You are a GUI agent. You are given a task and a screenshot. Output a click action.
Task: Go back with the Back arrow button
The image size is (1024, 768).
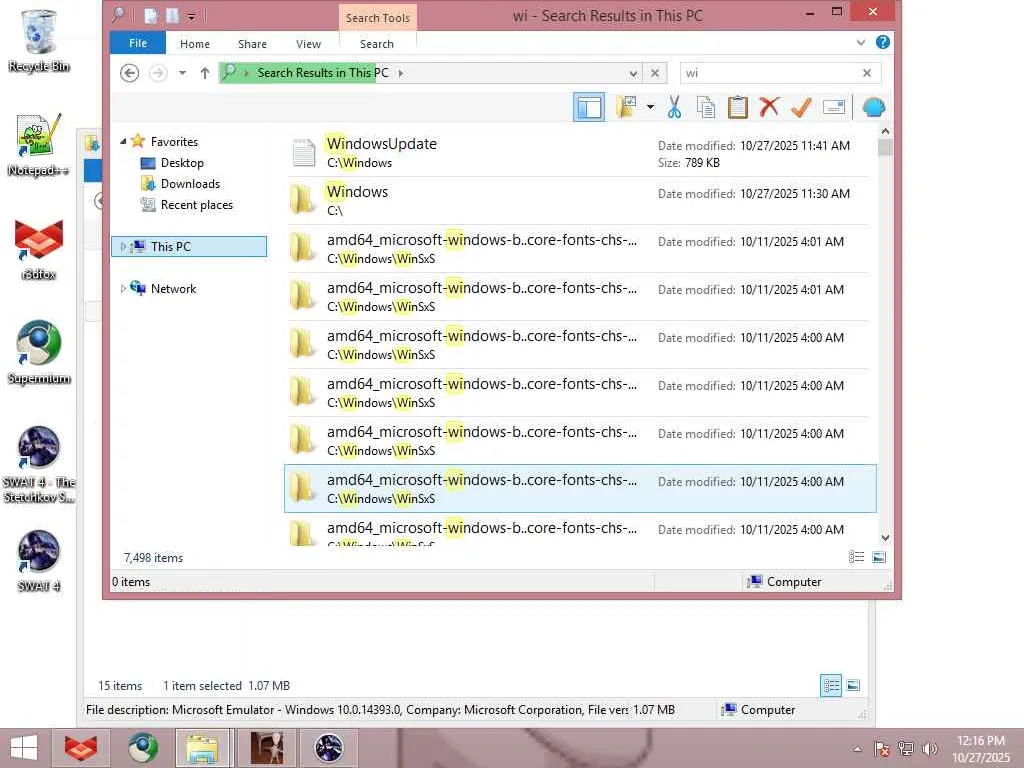[x=129, y=73]
